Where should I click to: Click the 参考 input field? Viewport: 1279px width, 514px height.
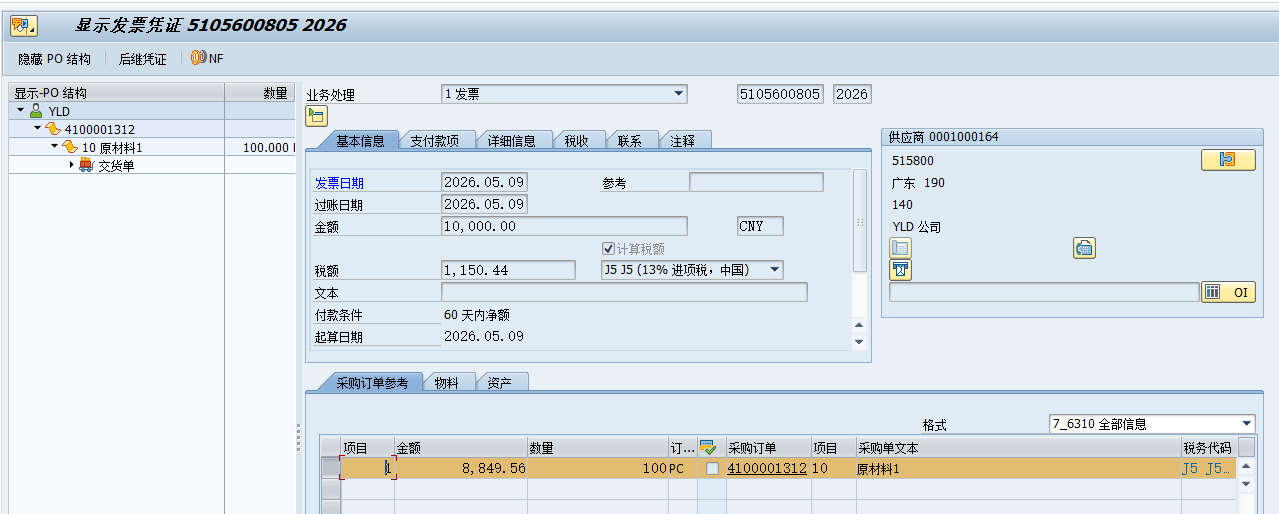756,182
